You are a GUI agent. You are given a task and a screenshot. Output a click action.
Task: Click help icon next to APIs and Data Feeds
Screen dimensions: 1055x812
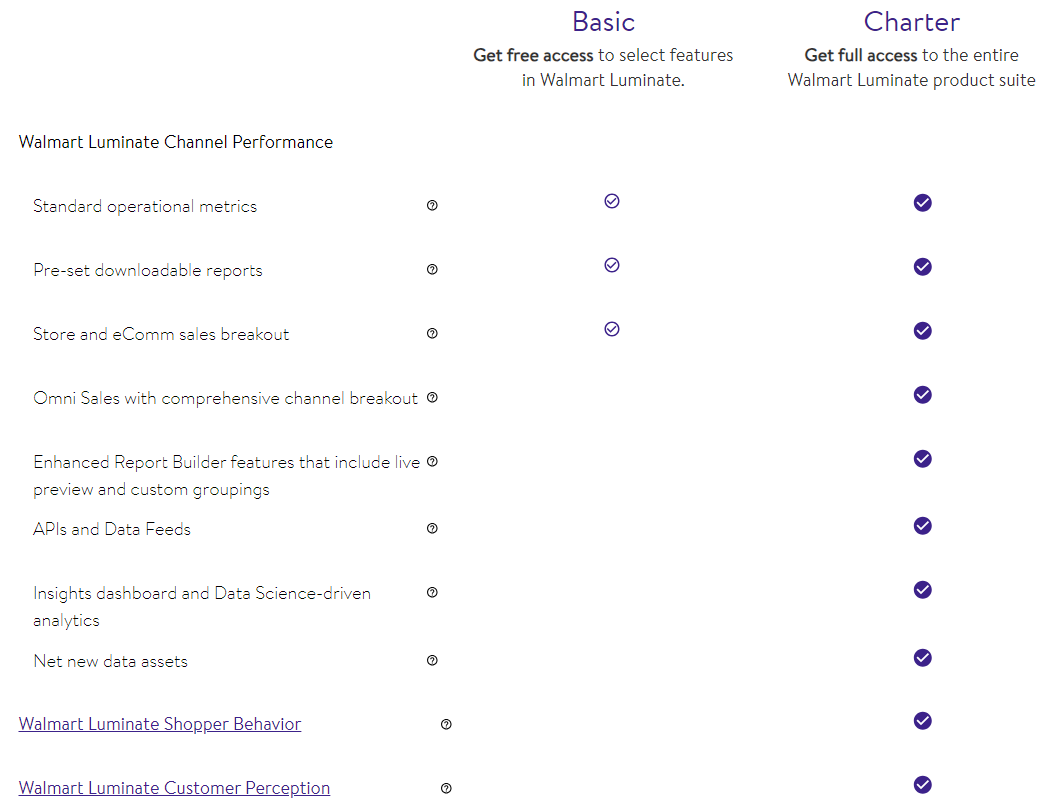coord(432,529)
